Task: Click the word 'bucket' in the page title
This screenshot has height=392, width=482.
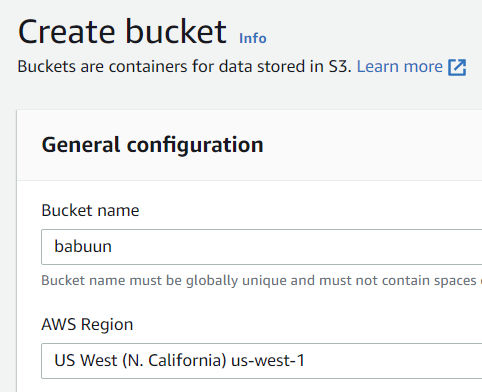Action: pos(176,32)
